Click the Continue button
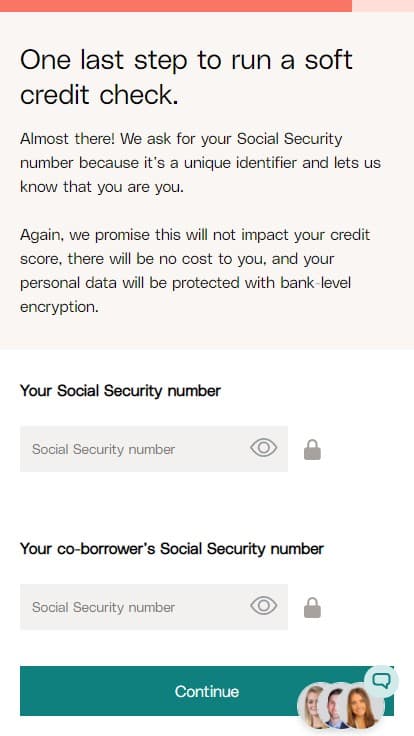414x736 pixels. pyautogui.click(x=207, y=691)
